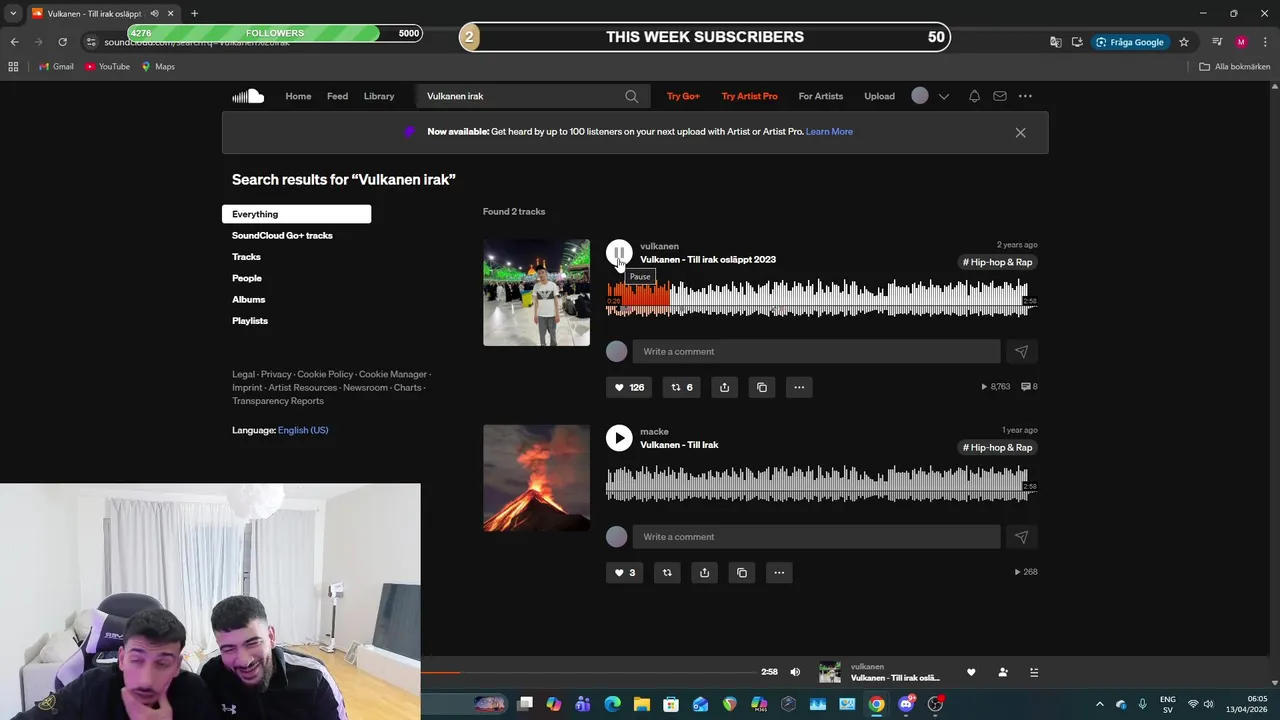The width and height of the screenshot is (1280, 720).
Task: Repost the macke Till Irak track
Action: point(667,573)
